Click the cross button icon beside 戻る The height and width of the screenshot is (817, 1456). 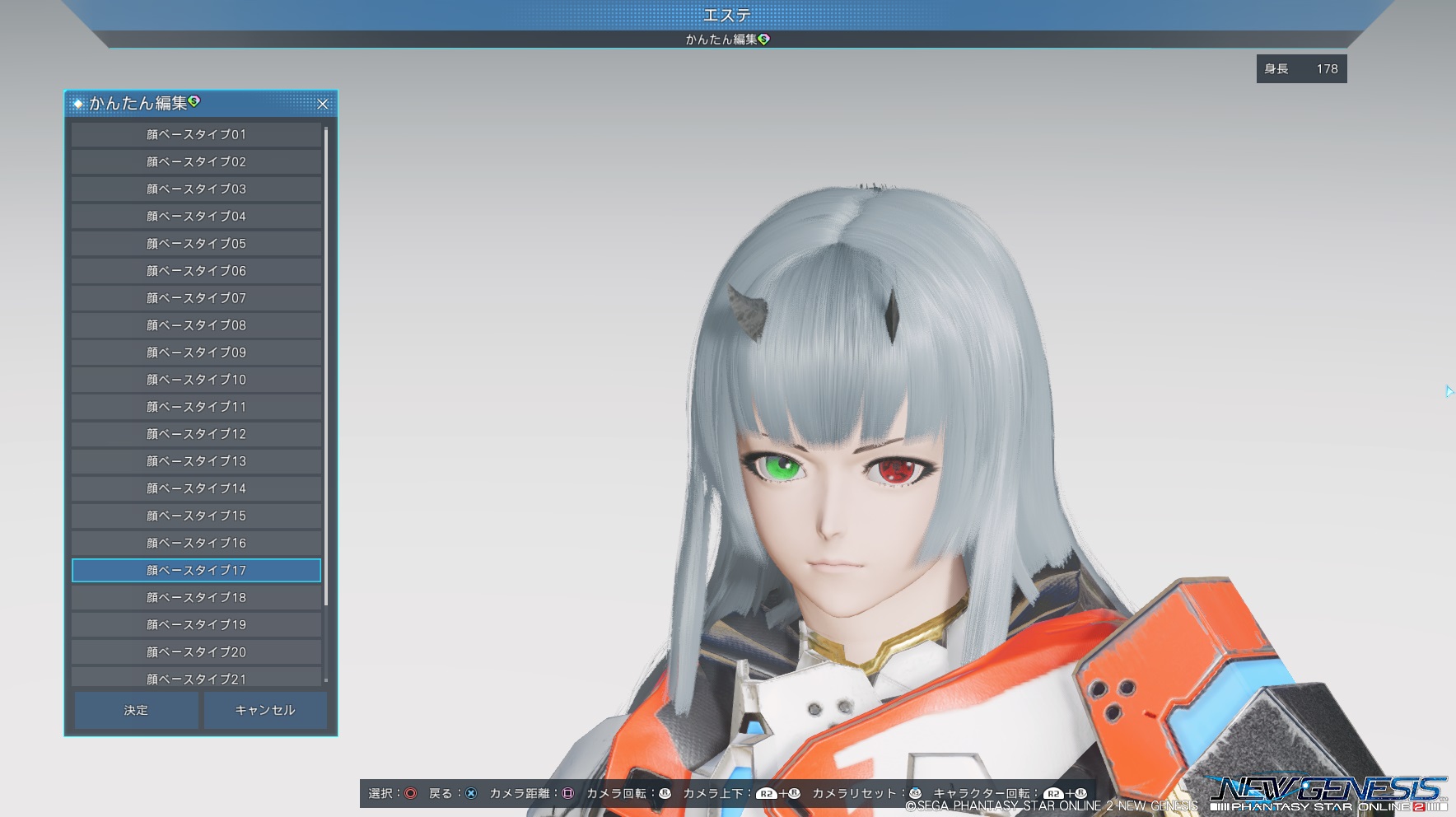tap(471, 793)
